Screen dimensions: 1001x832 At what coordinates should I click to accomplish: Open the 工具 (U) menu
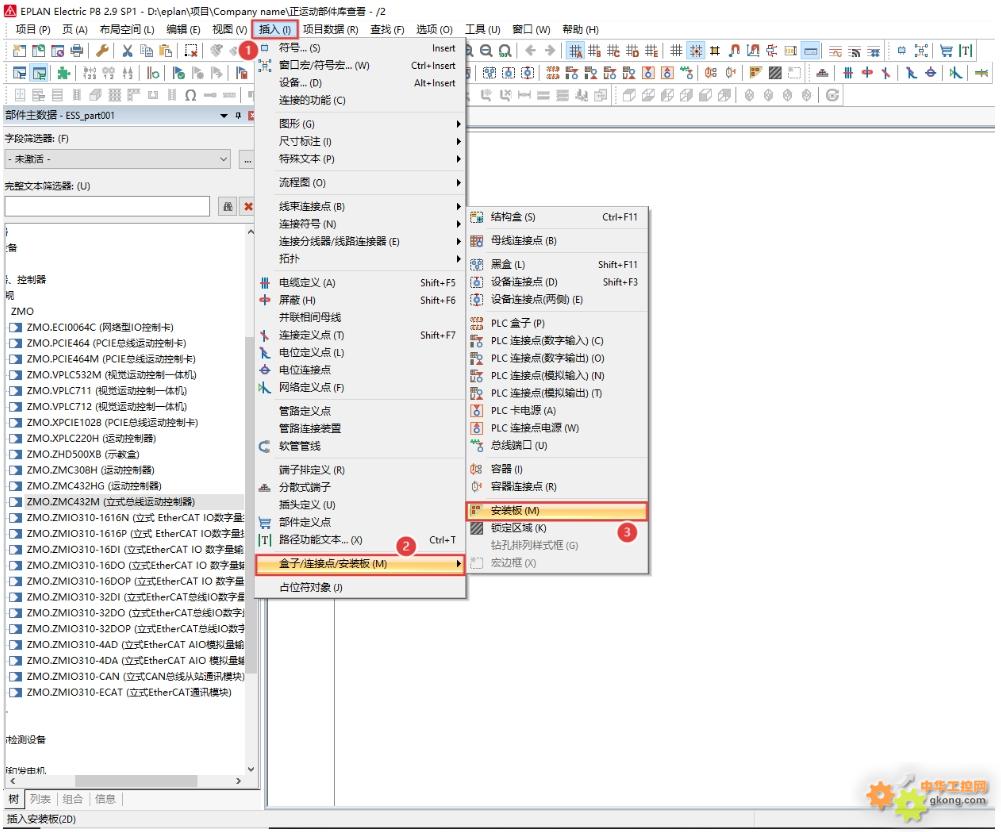pos(482,29)
